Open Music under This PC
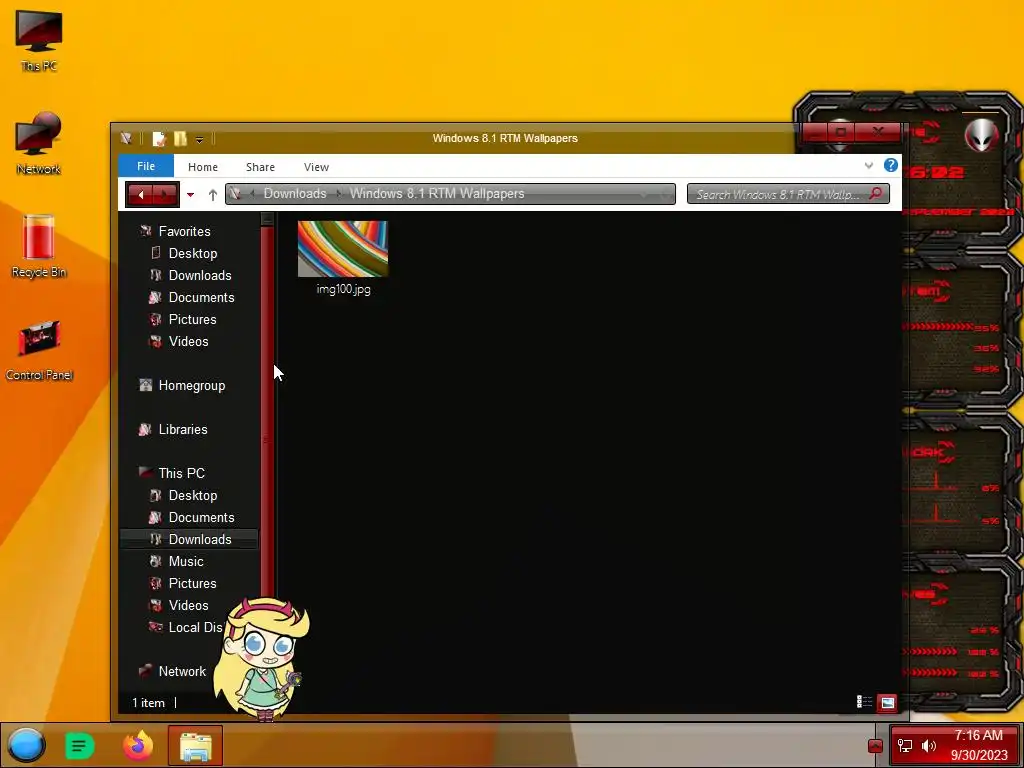This screenshot has height=768, width=1024. (185, 561)
